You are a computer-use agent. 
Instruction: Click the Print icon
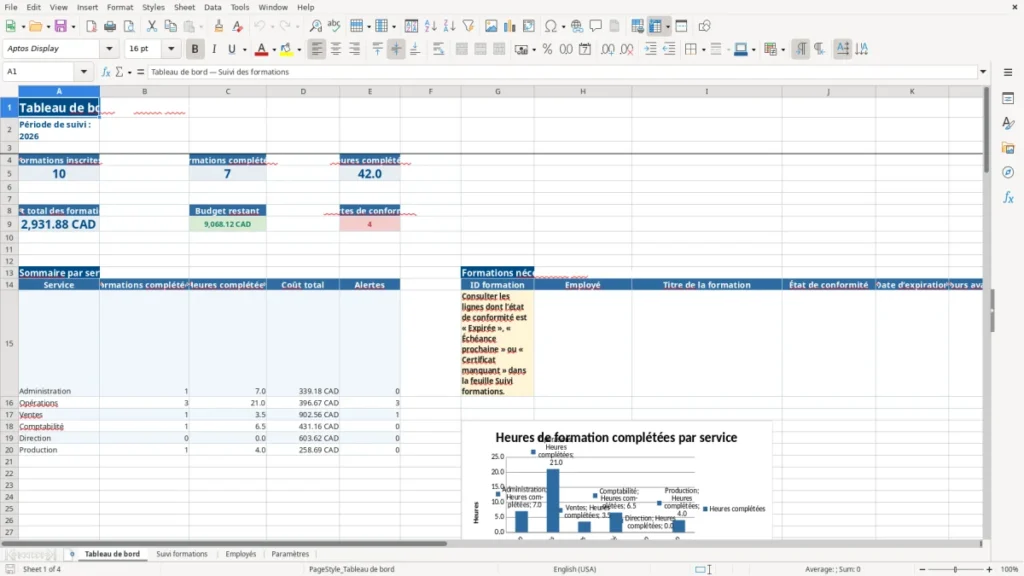(x=110, y=26)
